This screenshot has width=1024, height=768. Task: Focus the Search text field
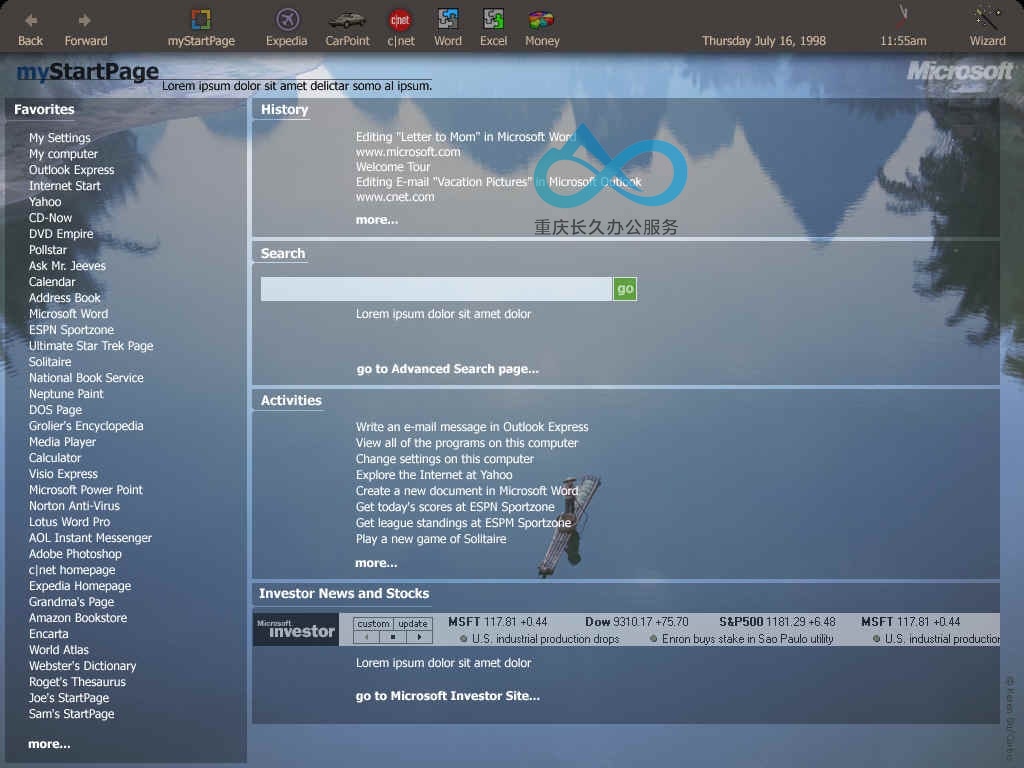coord(436,289)
